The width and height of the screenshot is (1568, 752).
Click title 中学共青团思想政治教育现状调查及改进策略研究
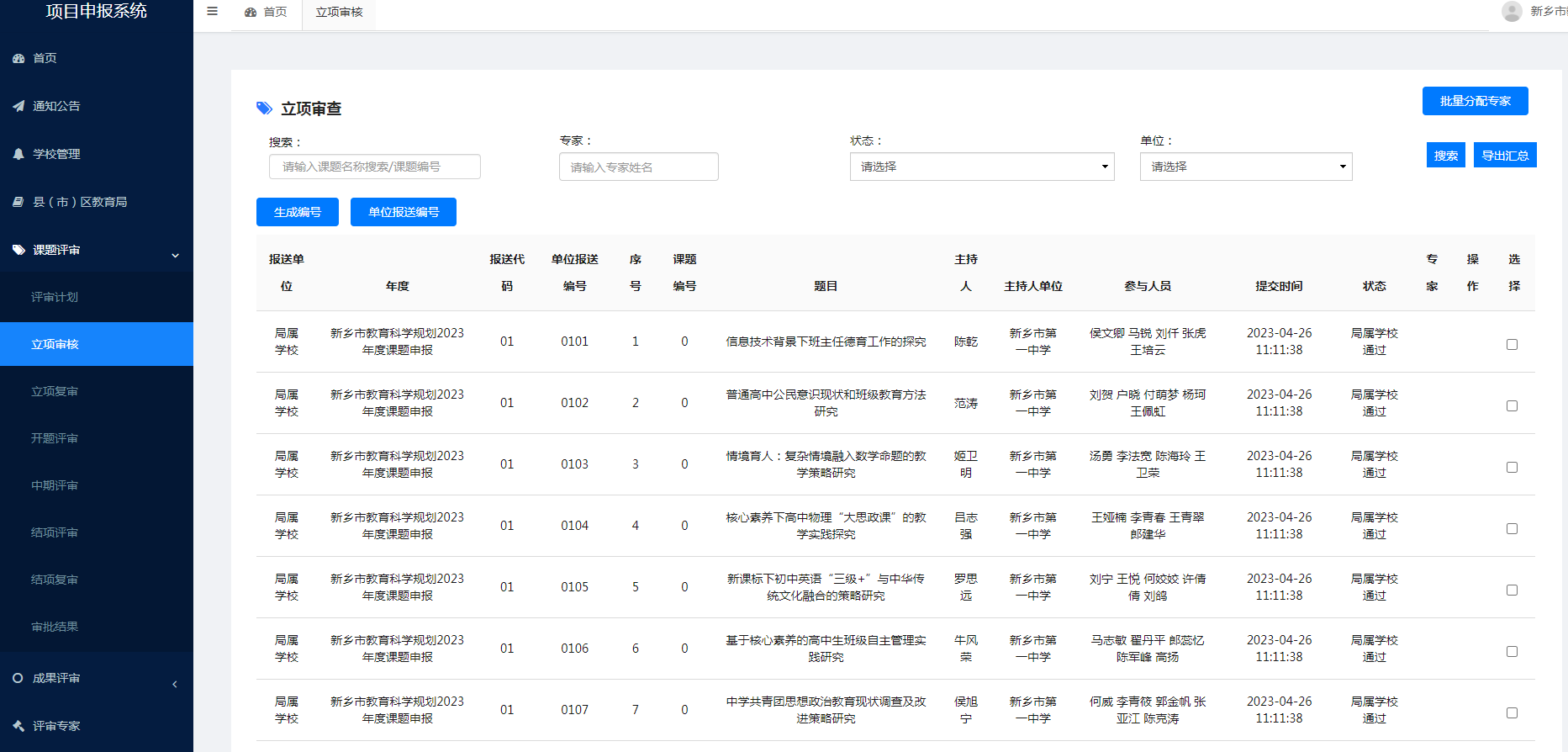tap(826, 710)
